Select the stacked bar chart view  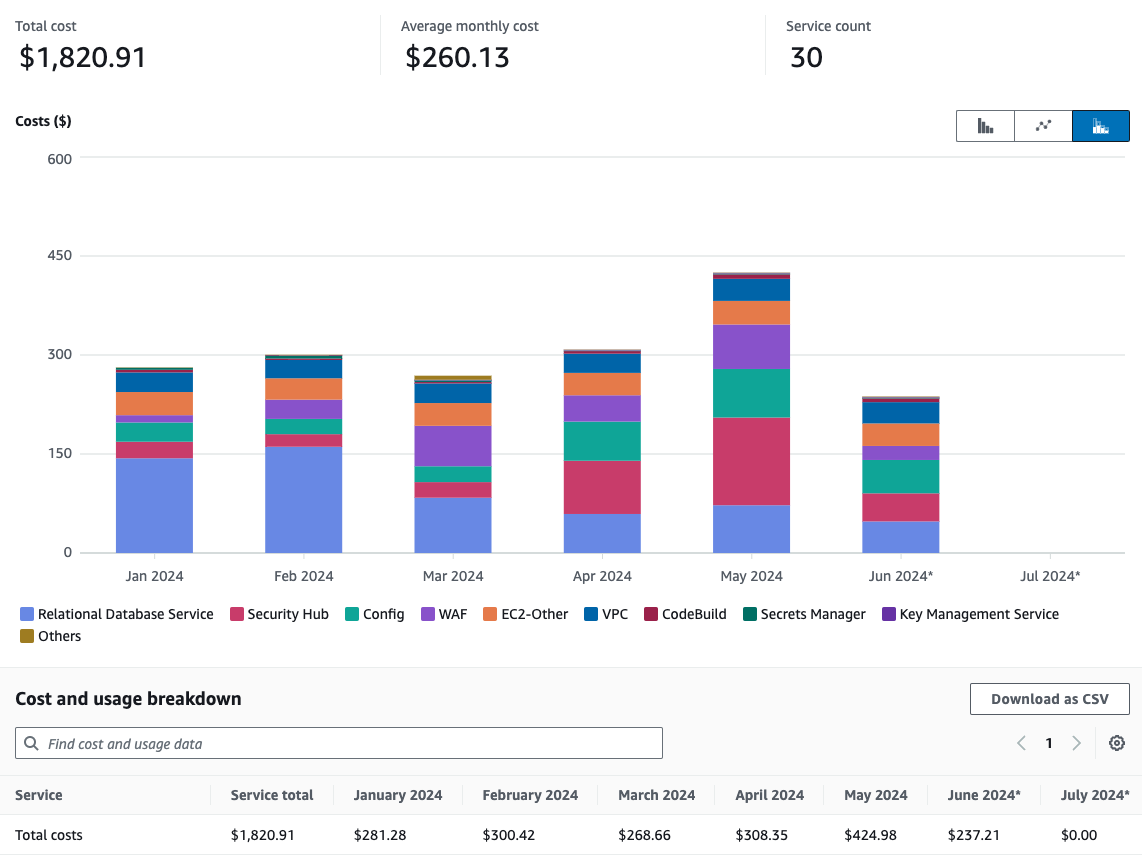(1101, 126)
